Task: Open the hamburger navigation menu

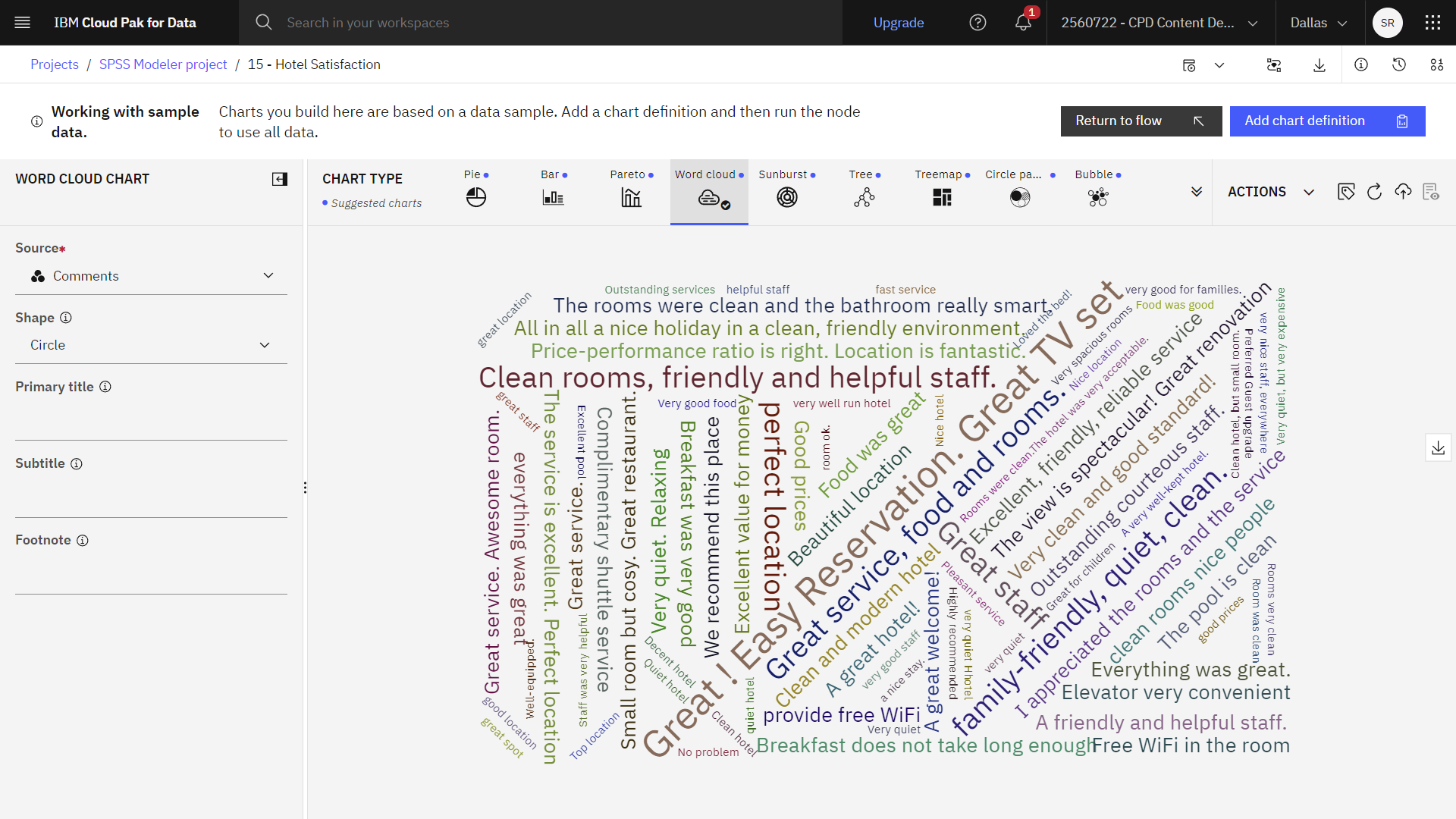Action: tap(23, 23)
